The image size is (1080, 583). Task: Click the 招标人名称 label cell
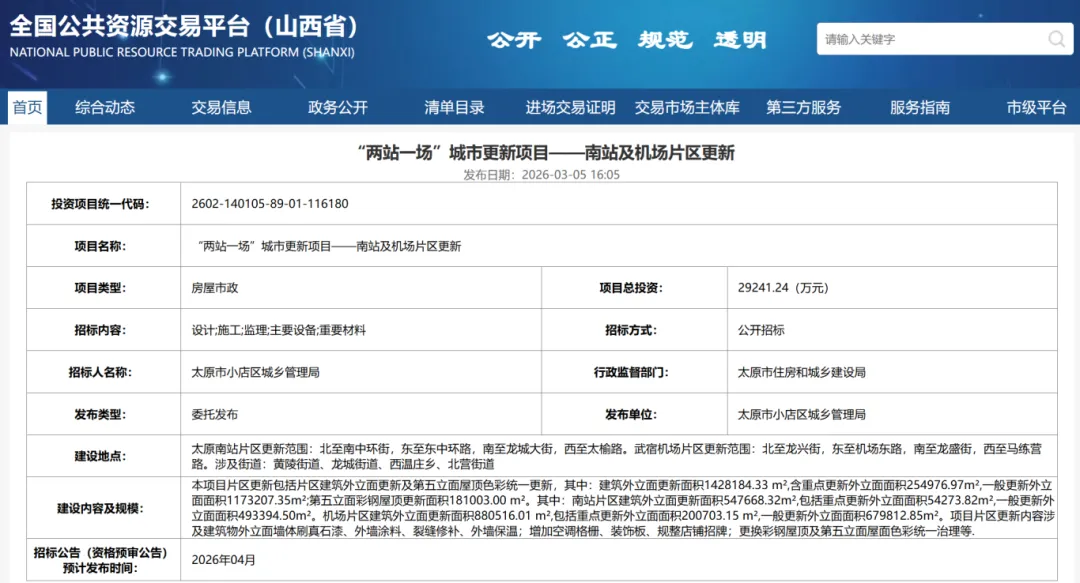point(103,372)
